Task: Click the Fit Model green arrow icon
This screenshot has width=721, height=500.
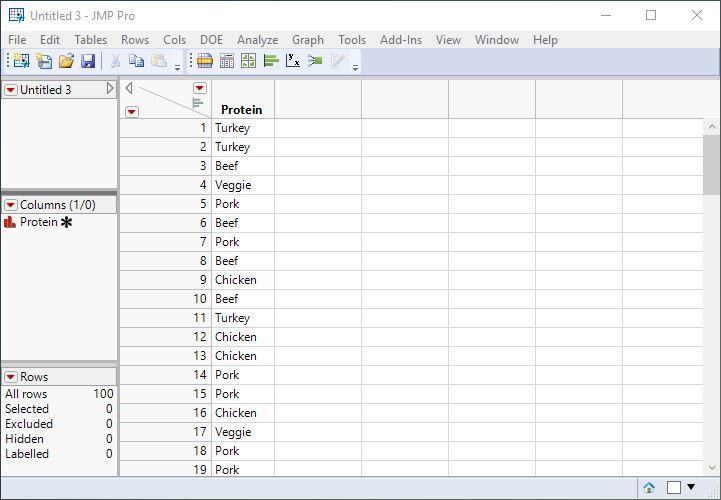Action: 315,61
